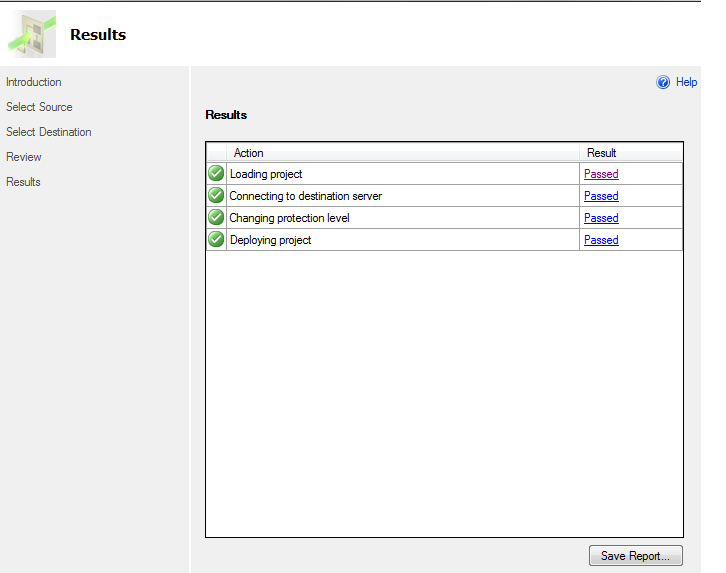Click green check icon for Loading project
726x573 pixels.
[x=216, y=174]
